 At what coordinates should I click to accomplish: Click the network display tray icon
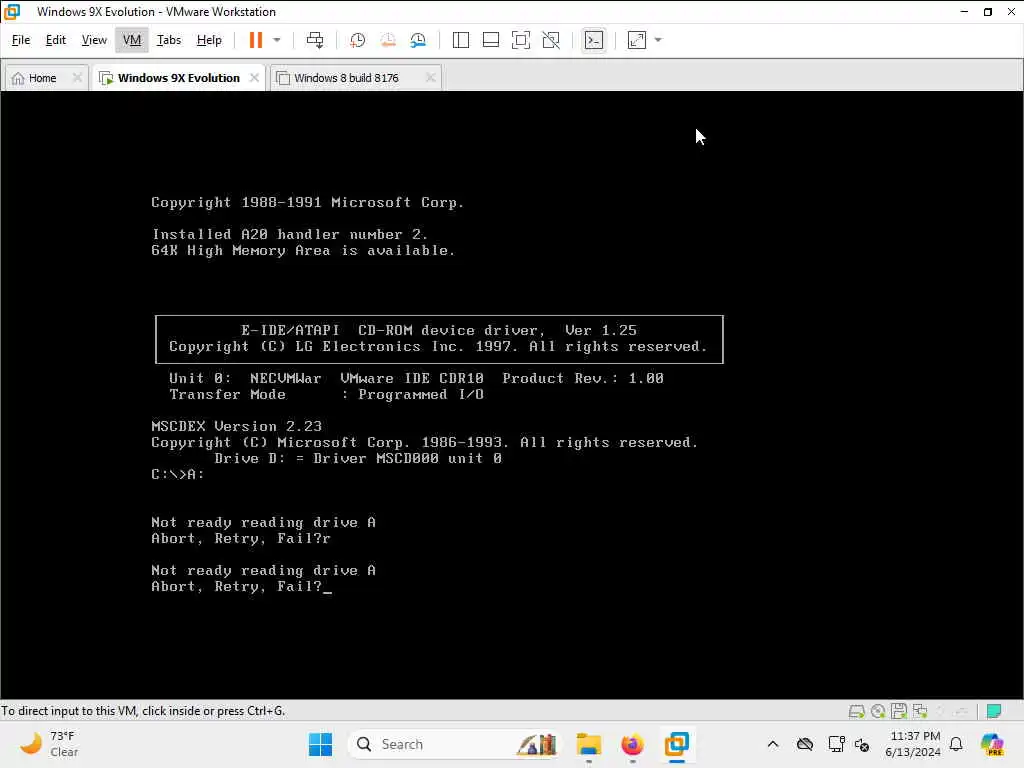(836, 744)
